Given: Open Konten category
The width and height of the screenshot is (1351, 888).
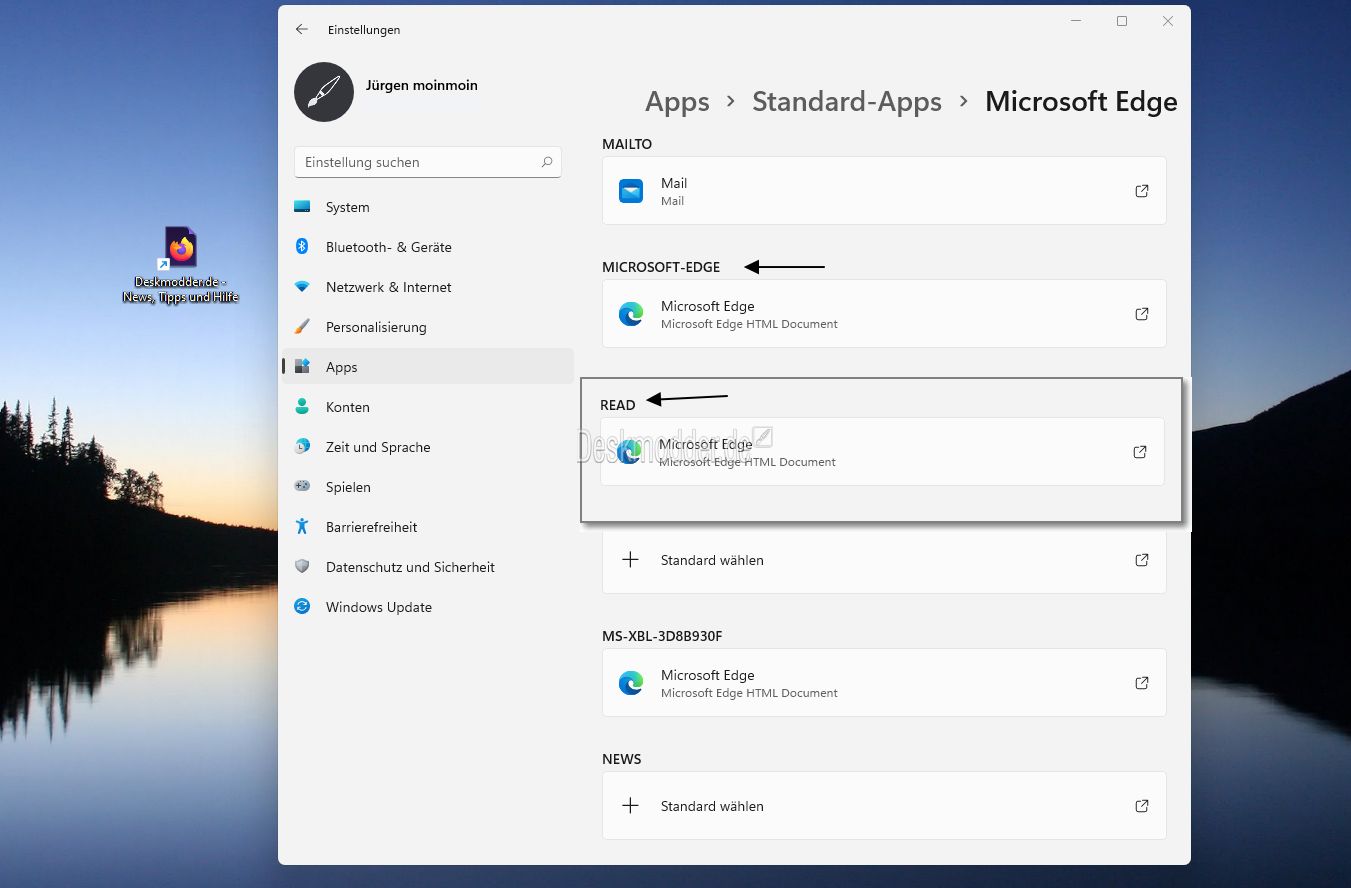Looking at the screenshot, I should tap(428, 407).
